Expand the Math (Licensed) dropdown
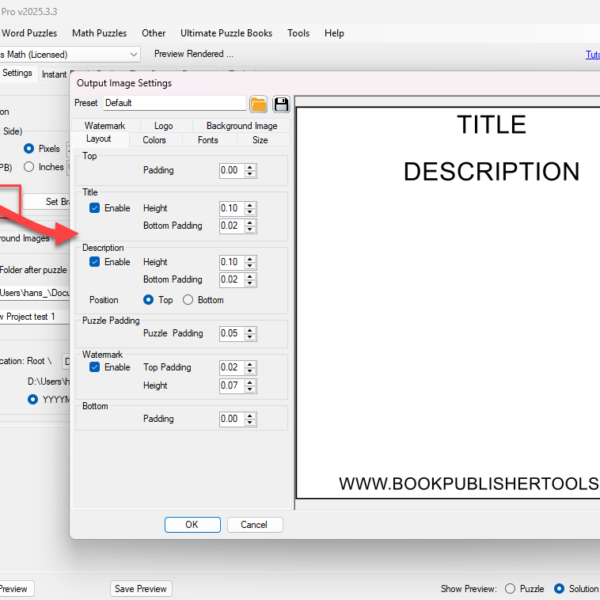This screenshot has height=600, width=600. click(134, 54)
